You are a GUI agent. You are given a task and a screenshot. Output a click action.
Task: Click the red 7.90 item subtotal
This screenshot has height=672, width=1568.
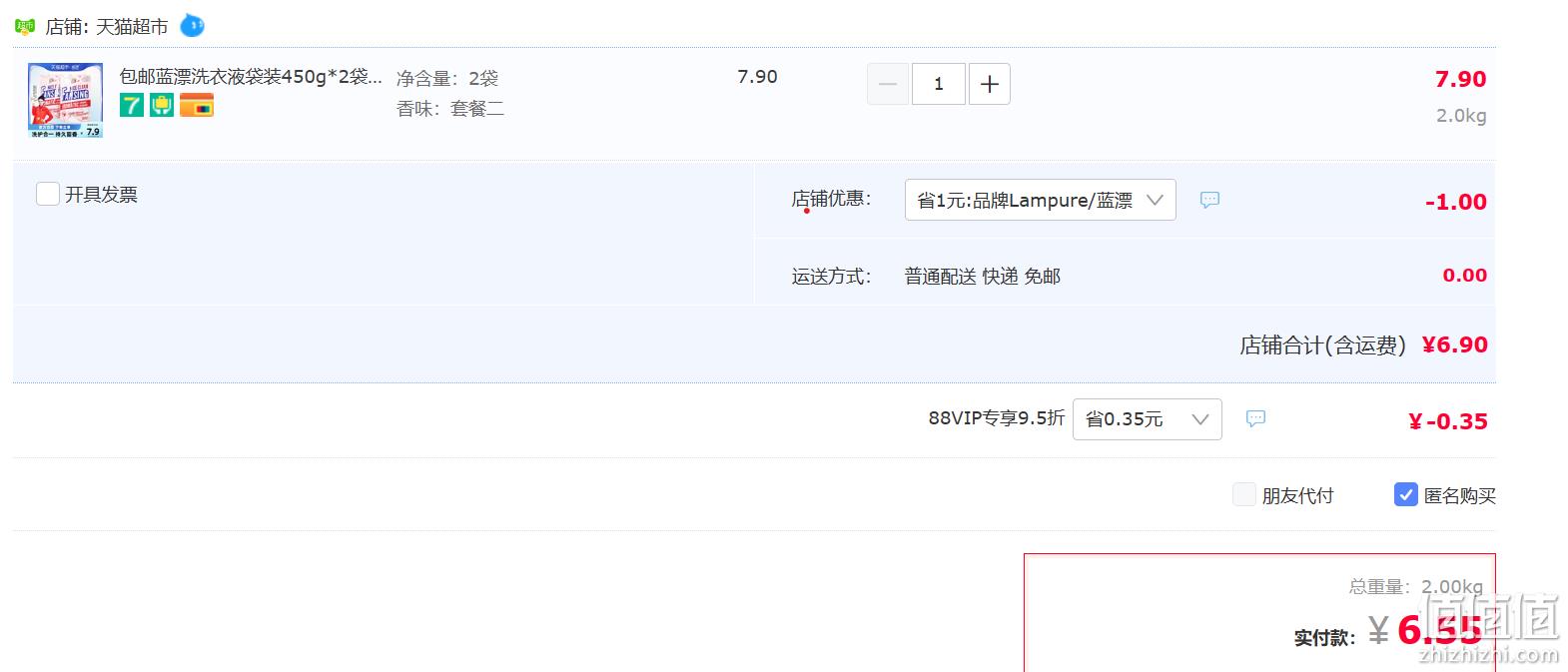coord(1461,79)
